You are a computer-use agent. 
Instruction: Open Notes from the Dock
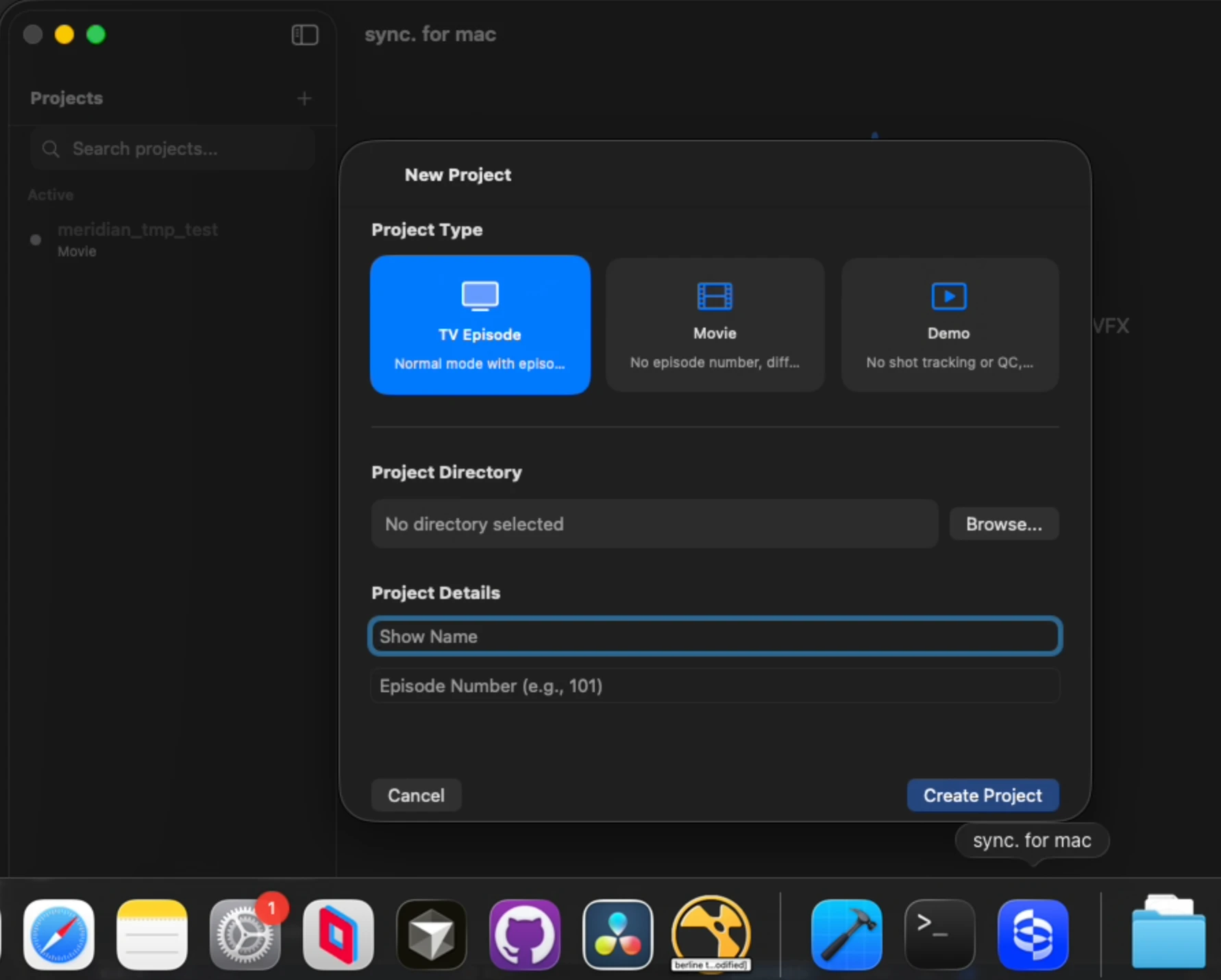tap(152, 934)
